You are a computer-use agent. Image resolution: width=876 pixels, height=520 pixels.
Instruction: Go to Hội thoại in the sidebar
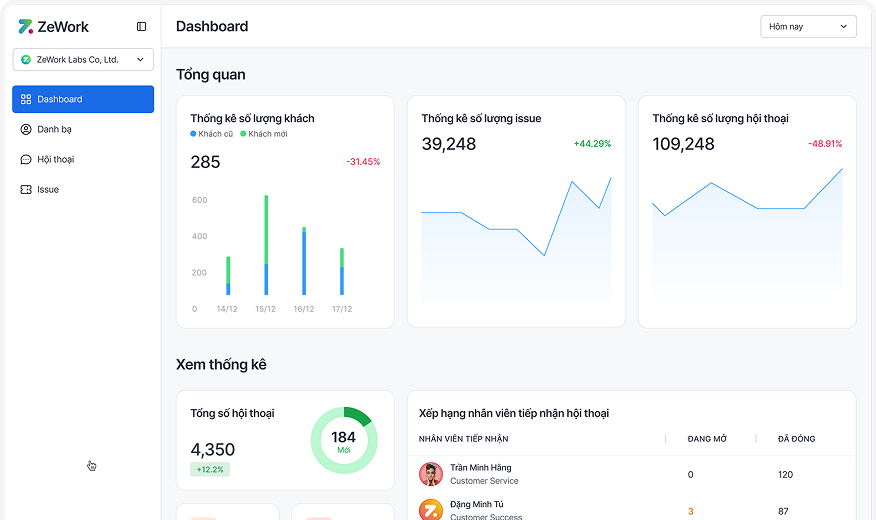(x=56, y=159)
